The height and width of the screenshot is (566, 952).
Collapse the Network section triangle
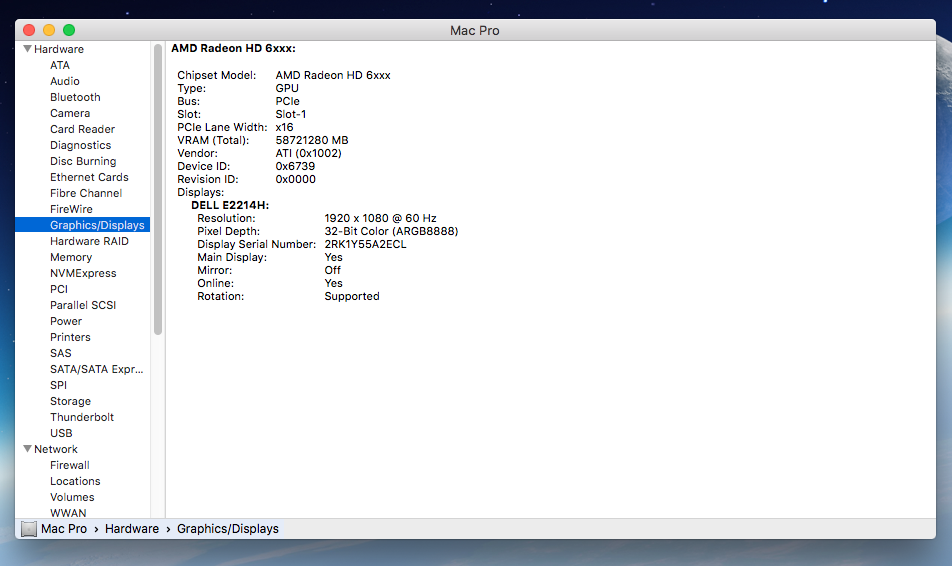coord(27,449)
